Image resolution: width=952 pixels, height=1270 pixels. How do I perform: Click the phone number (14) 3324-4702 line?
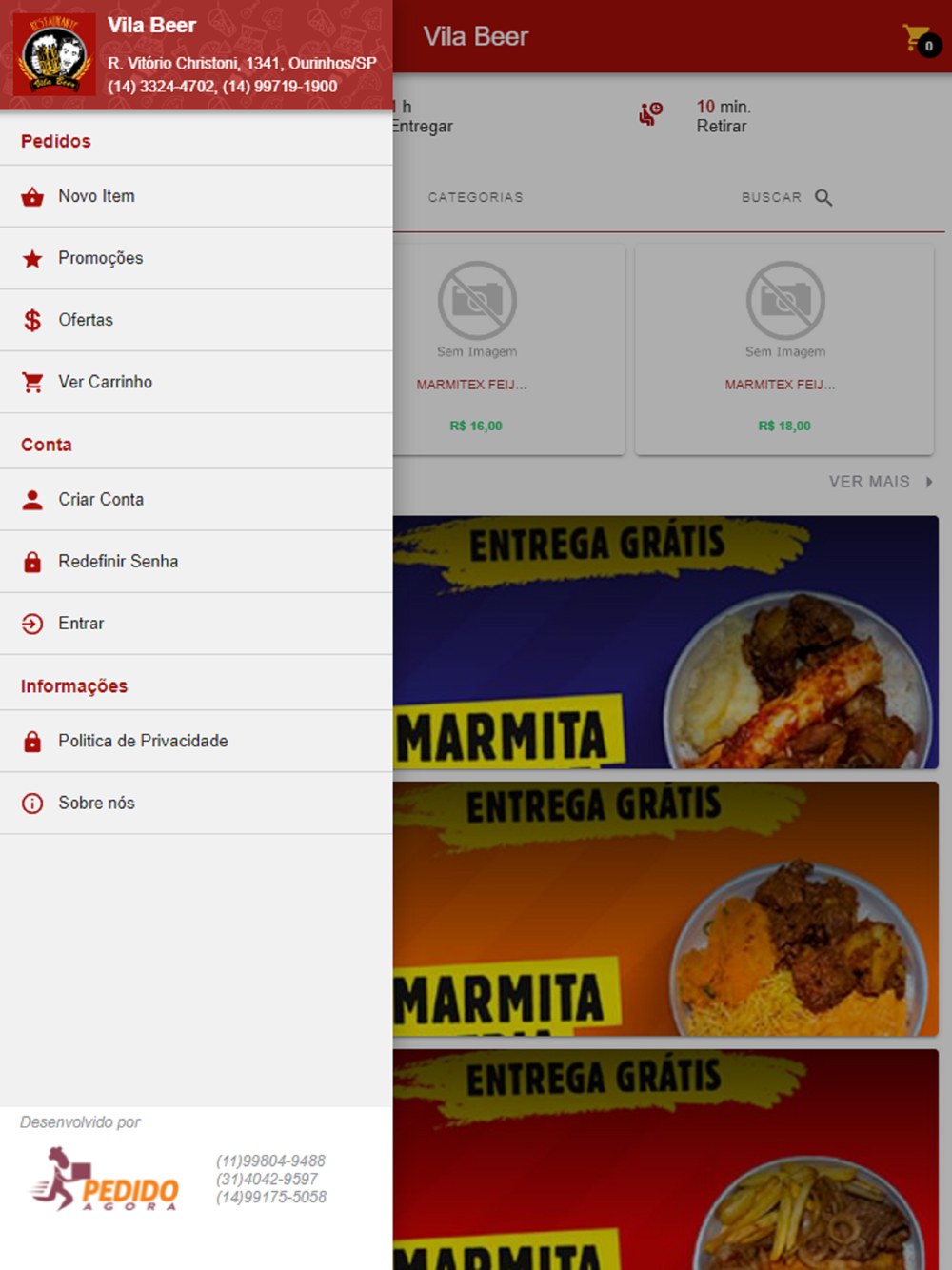click(222, 87)
